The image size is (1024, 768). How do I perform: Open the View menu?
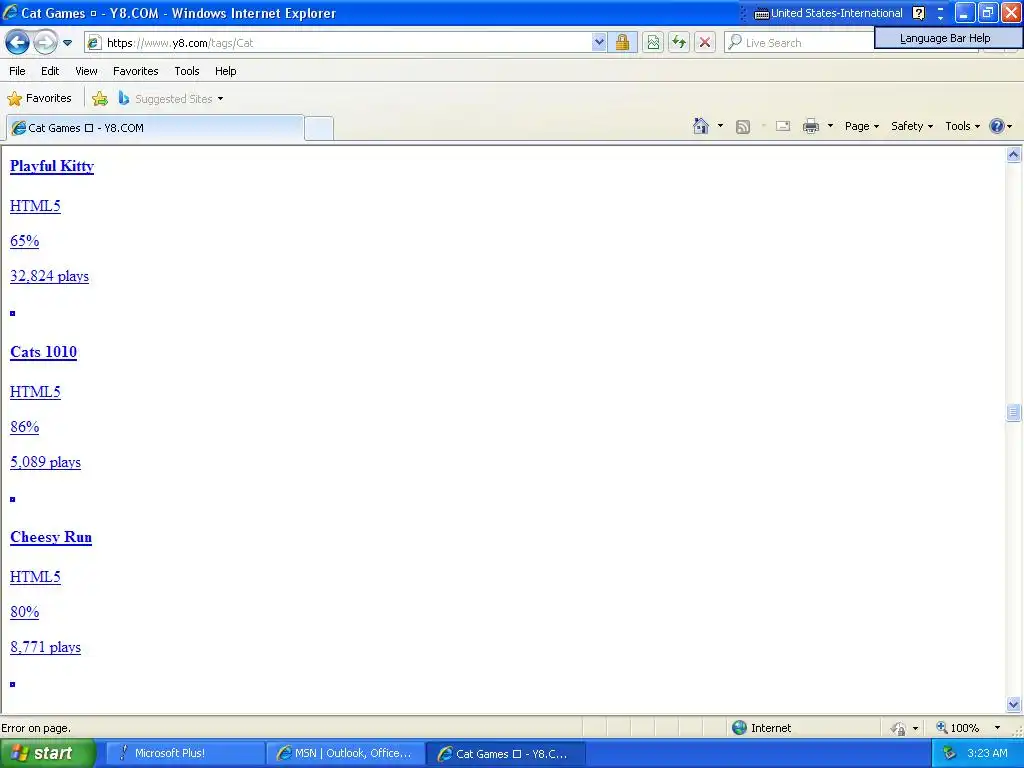click(86, 71)
